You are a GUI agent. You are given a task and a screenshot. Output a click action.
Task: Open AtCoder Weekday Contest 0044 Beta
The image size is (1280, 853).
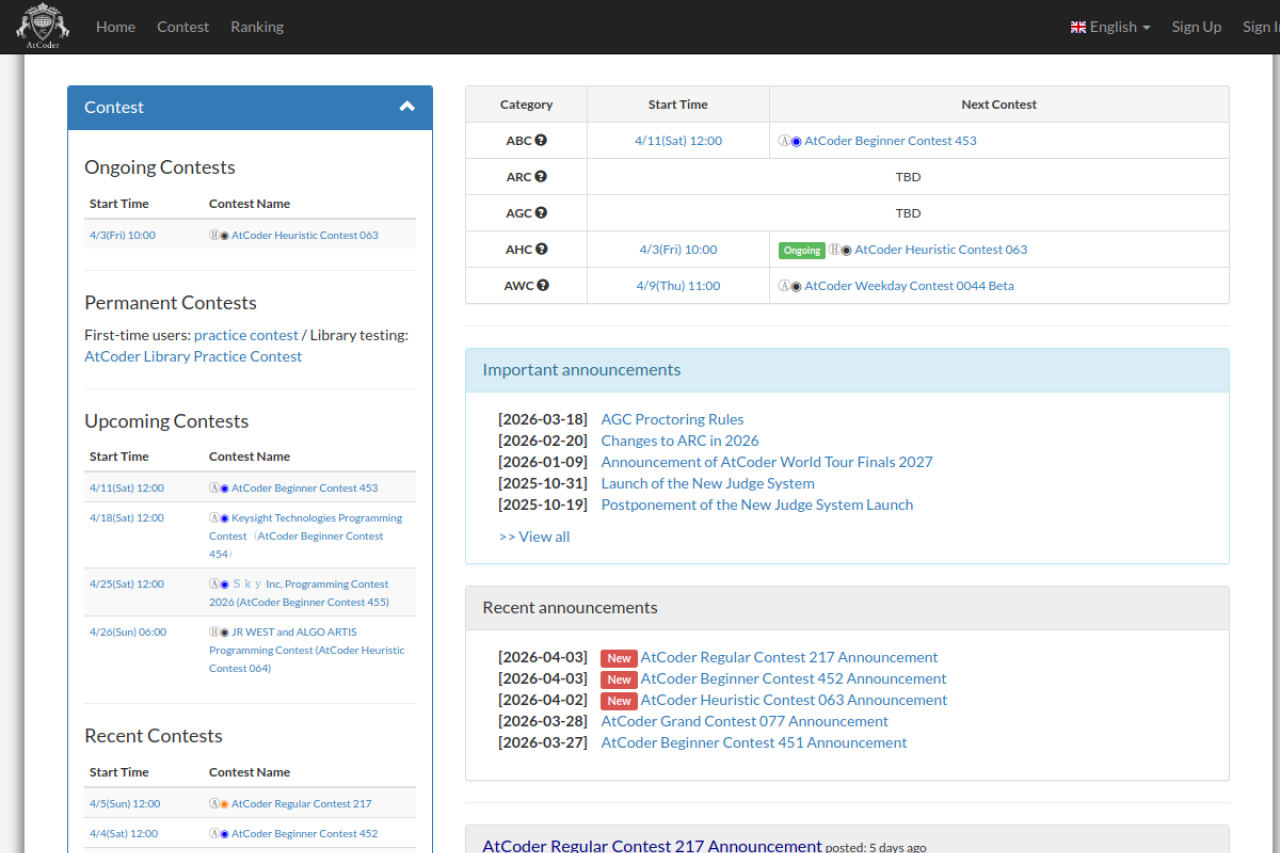click(x=909, y=286)
